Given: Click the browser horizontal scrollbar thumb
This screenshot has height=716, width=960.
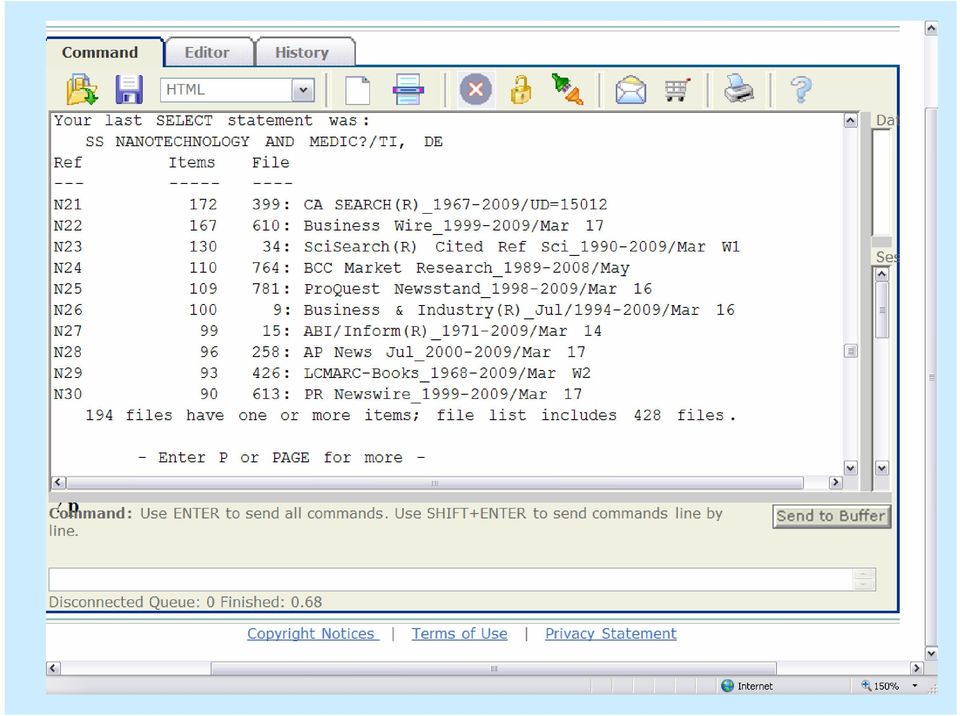Looking at the screenshot, I should (493, 668).
